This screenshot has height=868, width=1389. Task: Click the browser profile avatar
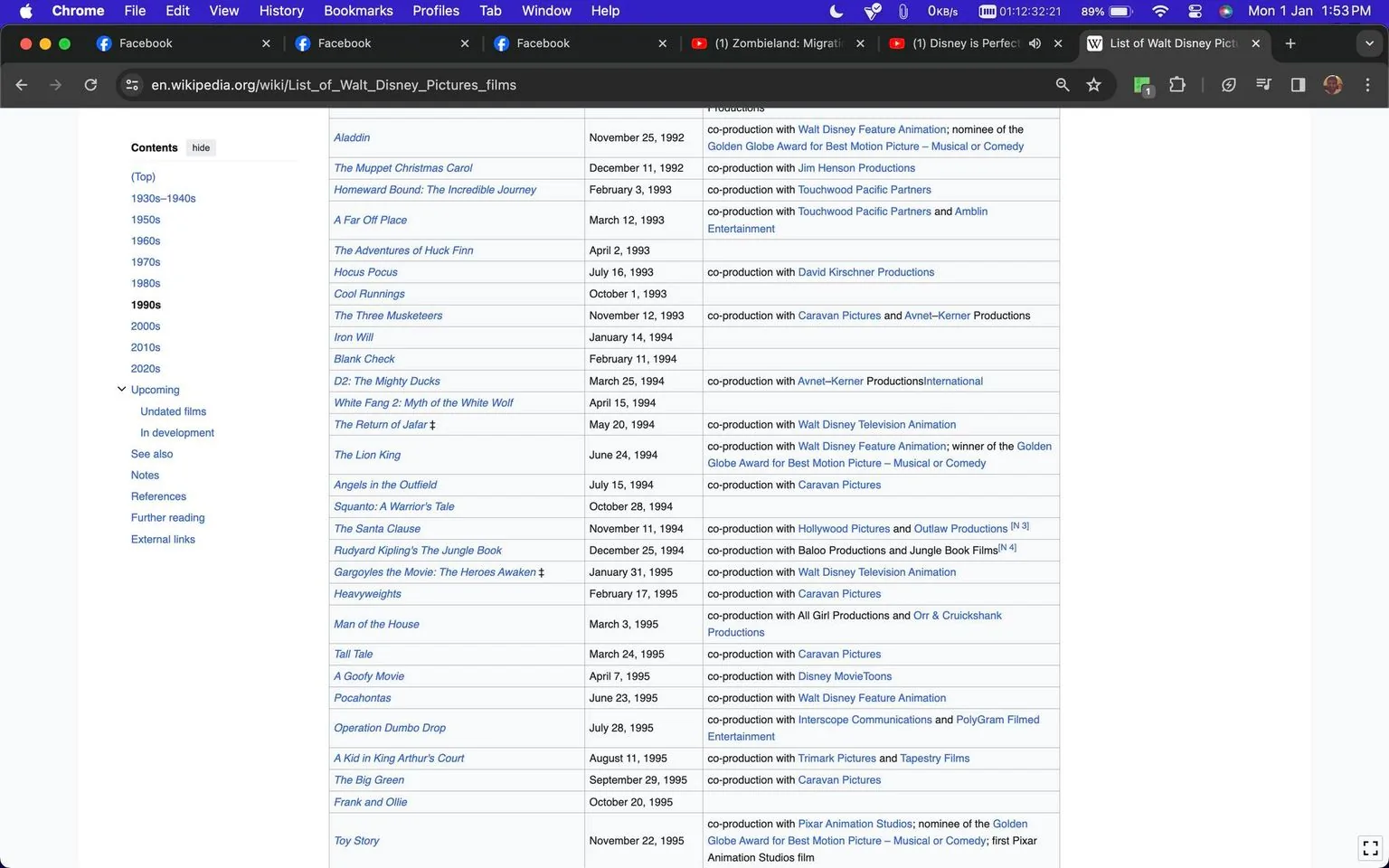pyautogui.click(x=1333, y=84)
